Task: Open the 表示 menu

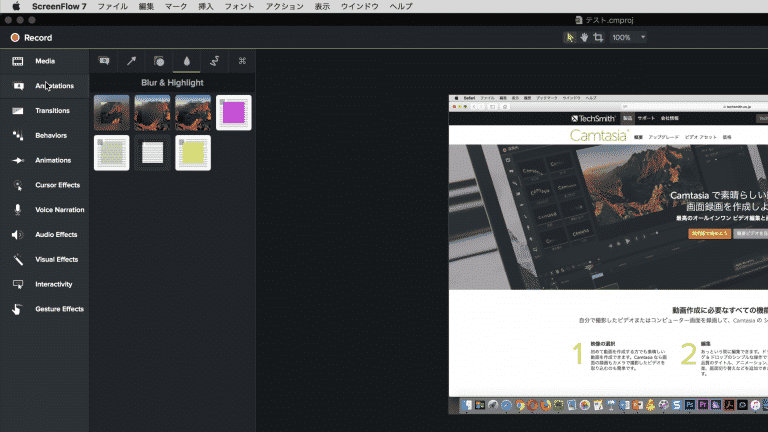Action: pyautogui.click(x=322, y=6)
